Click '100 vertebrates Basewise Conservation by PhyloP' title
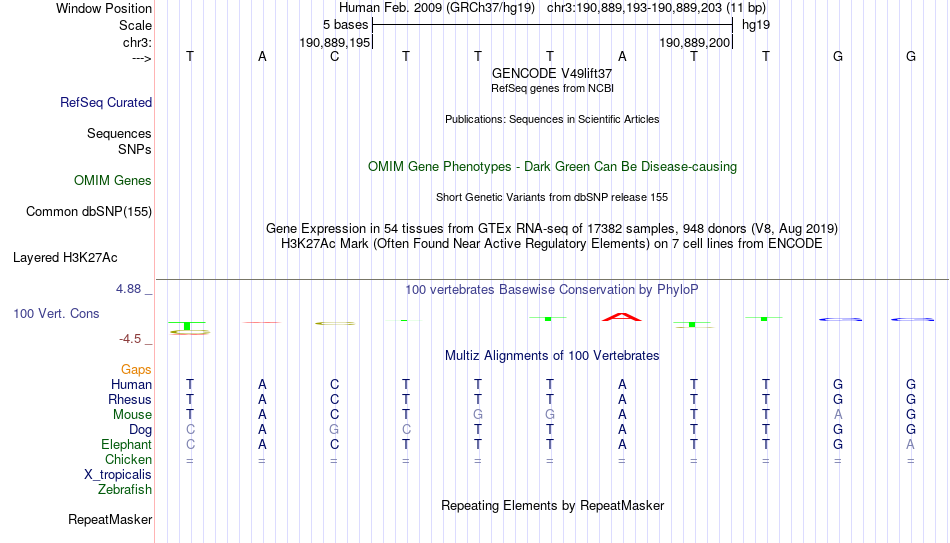Screen dimensions: 950x543 pyautogui.click(x=552, y=290)
